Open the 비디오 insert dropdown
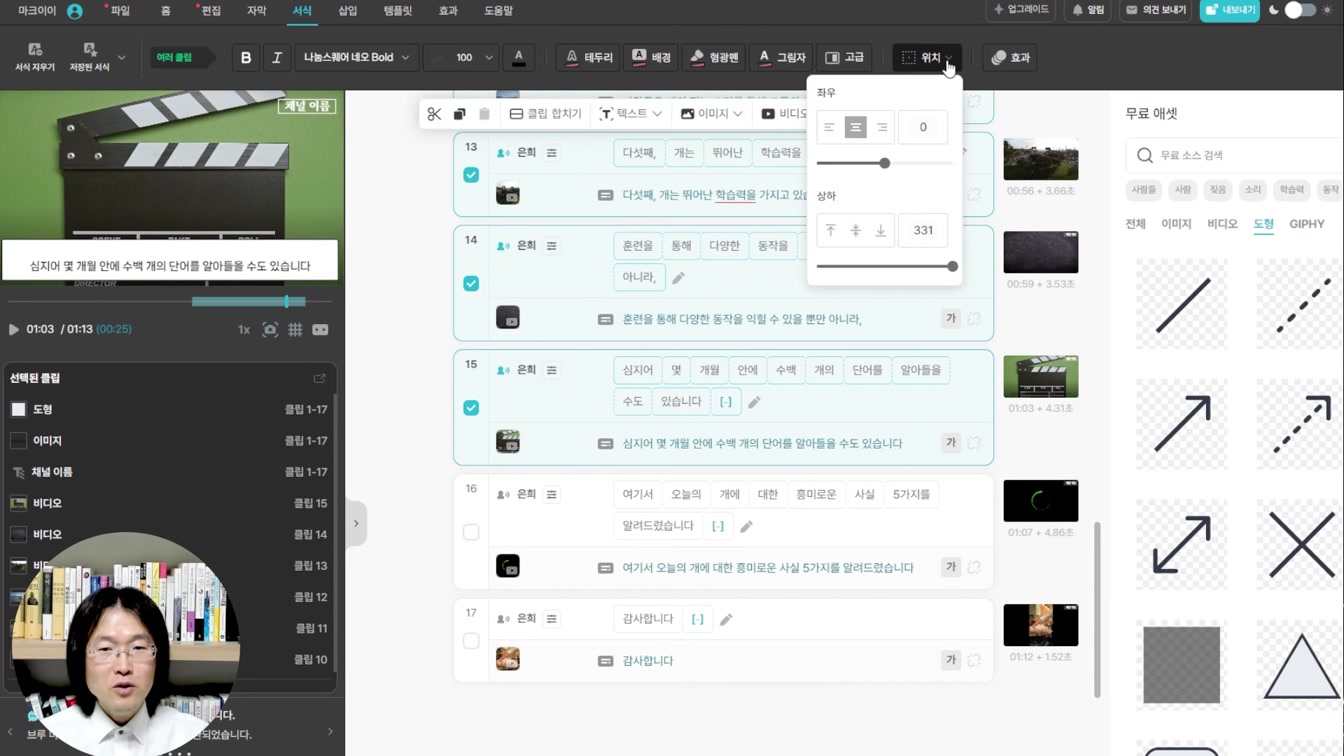 [783, 114]
